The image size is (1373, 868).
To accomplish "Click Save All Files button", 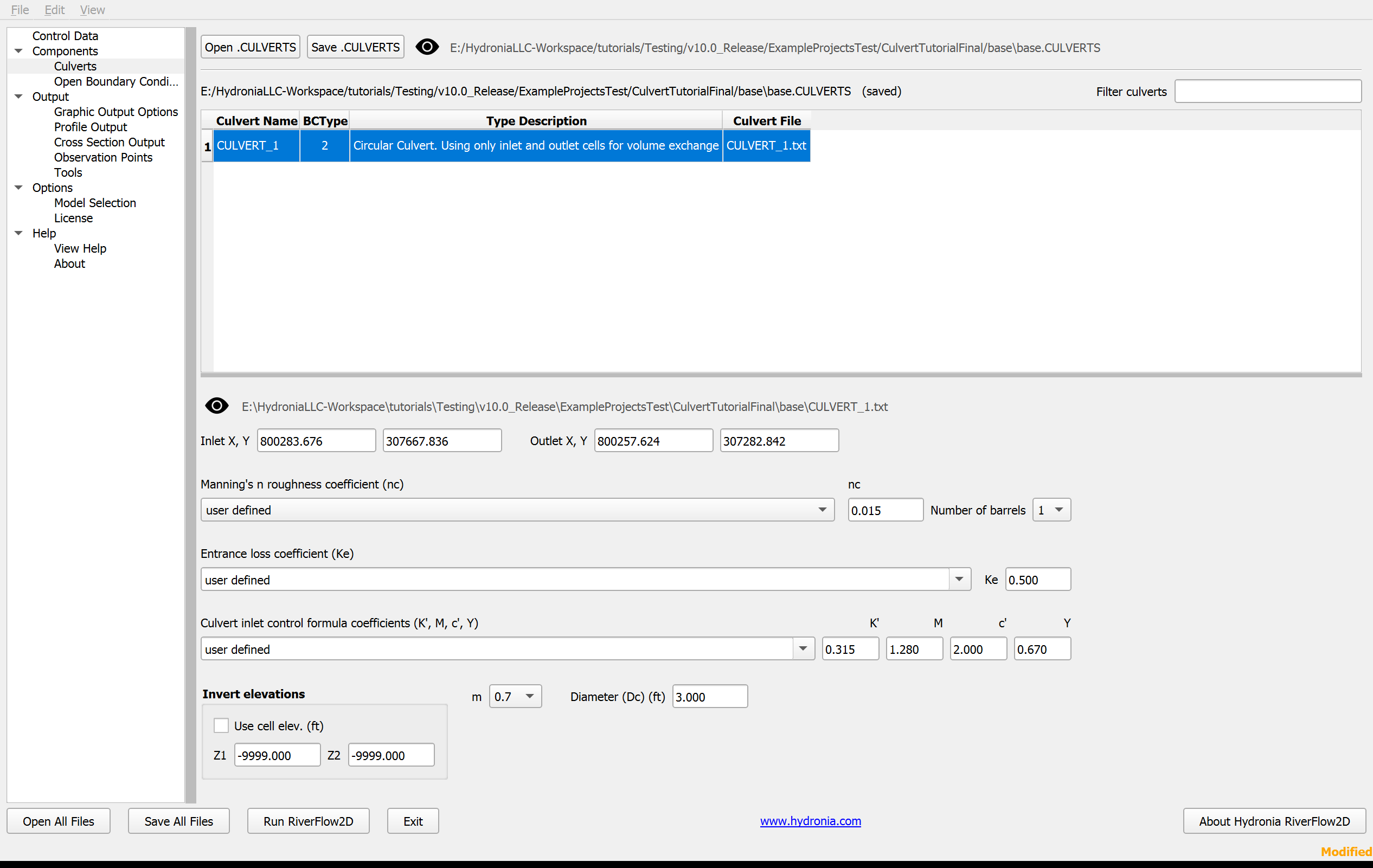I will (178, 821).
